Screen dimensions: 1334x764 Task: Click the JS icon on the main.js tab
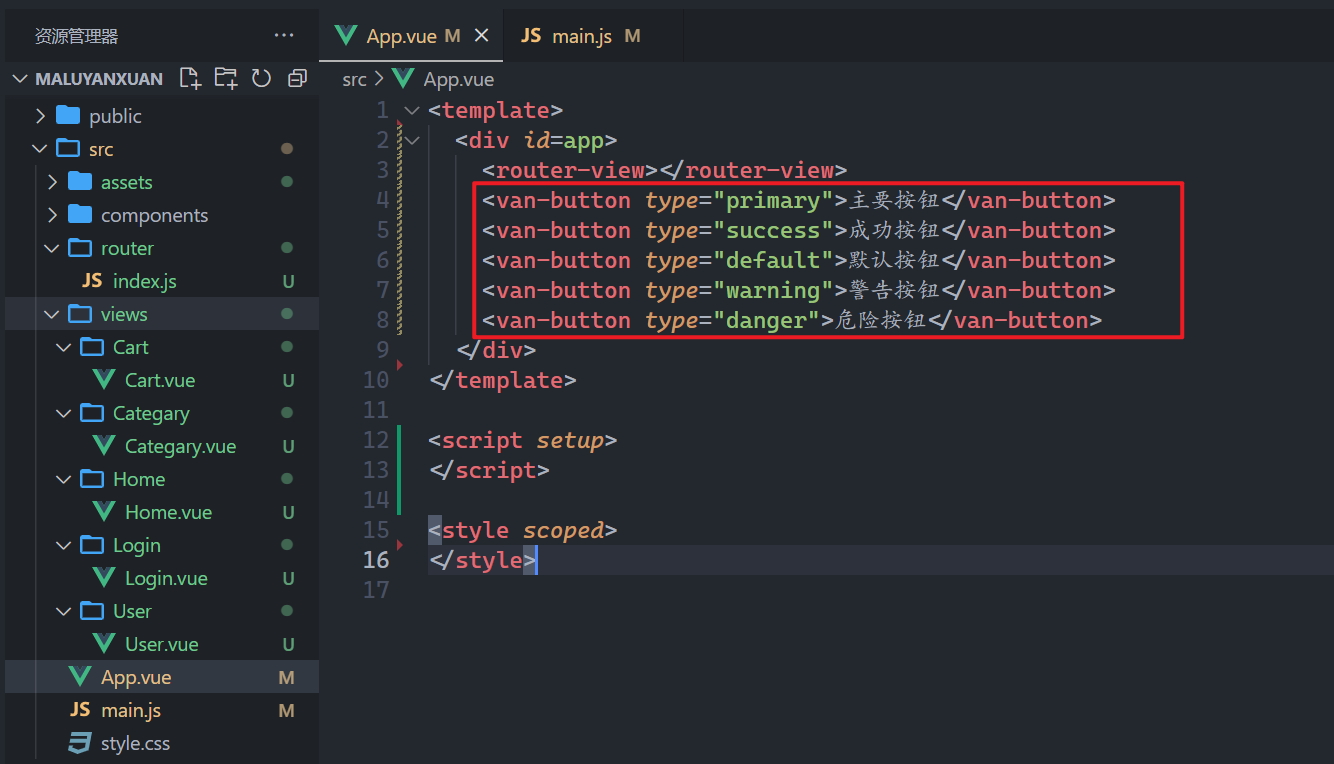[x=531, y=35]
